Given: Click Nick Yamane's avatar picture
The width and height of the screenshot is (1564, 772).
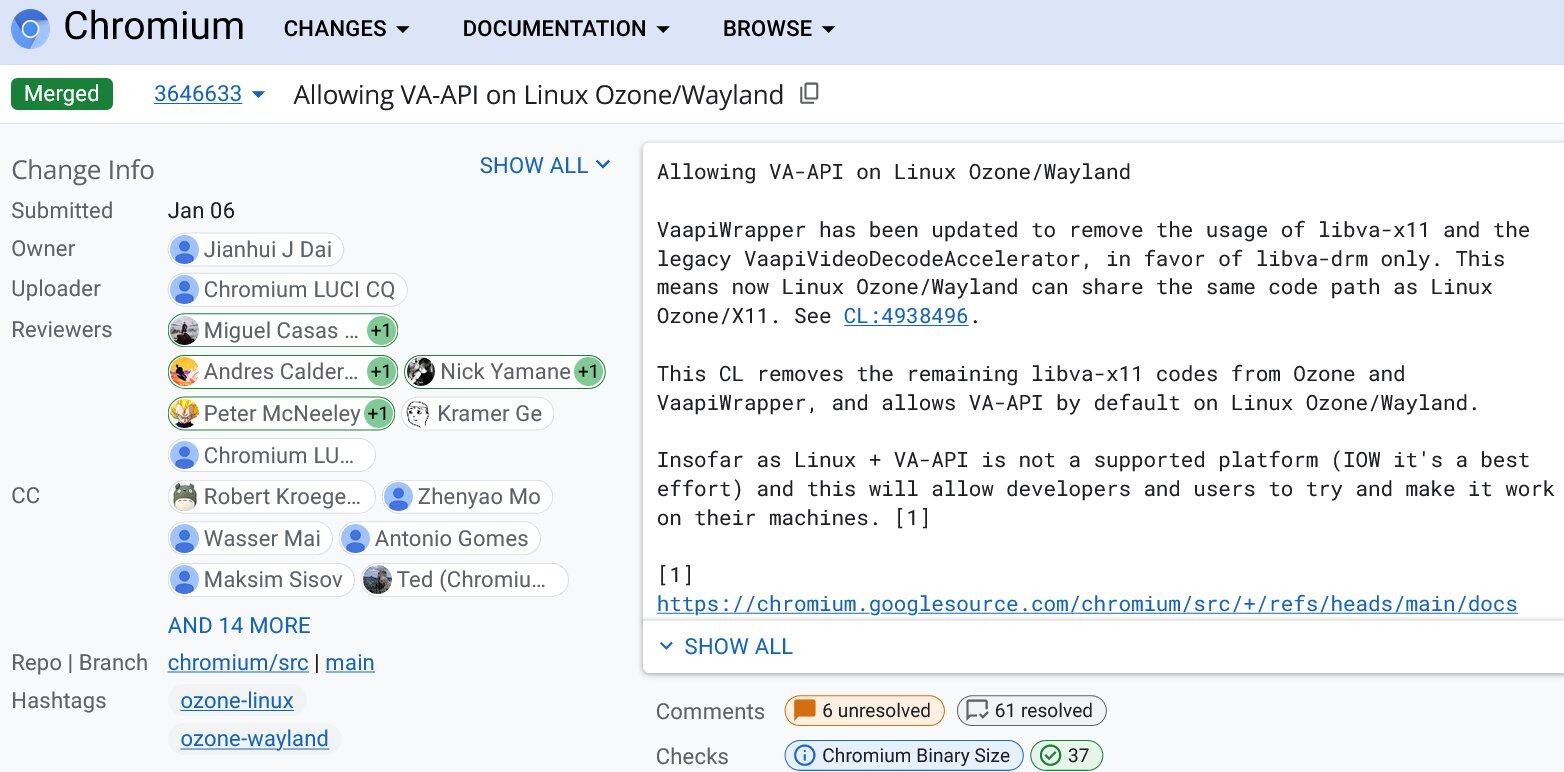Looking at the screenshot, I should point(421,372).
